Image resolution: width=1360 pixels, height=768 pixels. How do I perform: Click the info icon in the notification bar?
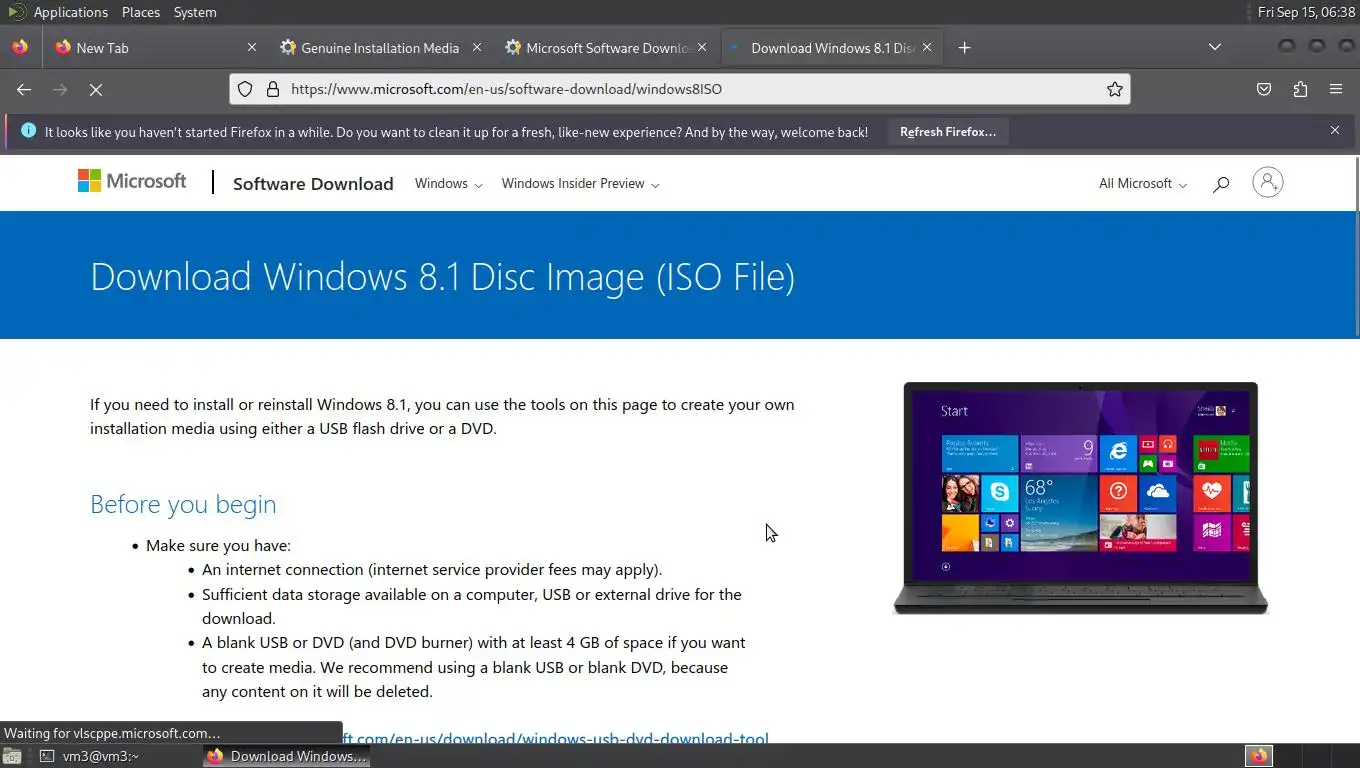click(28, 131)
